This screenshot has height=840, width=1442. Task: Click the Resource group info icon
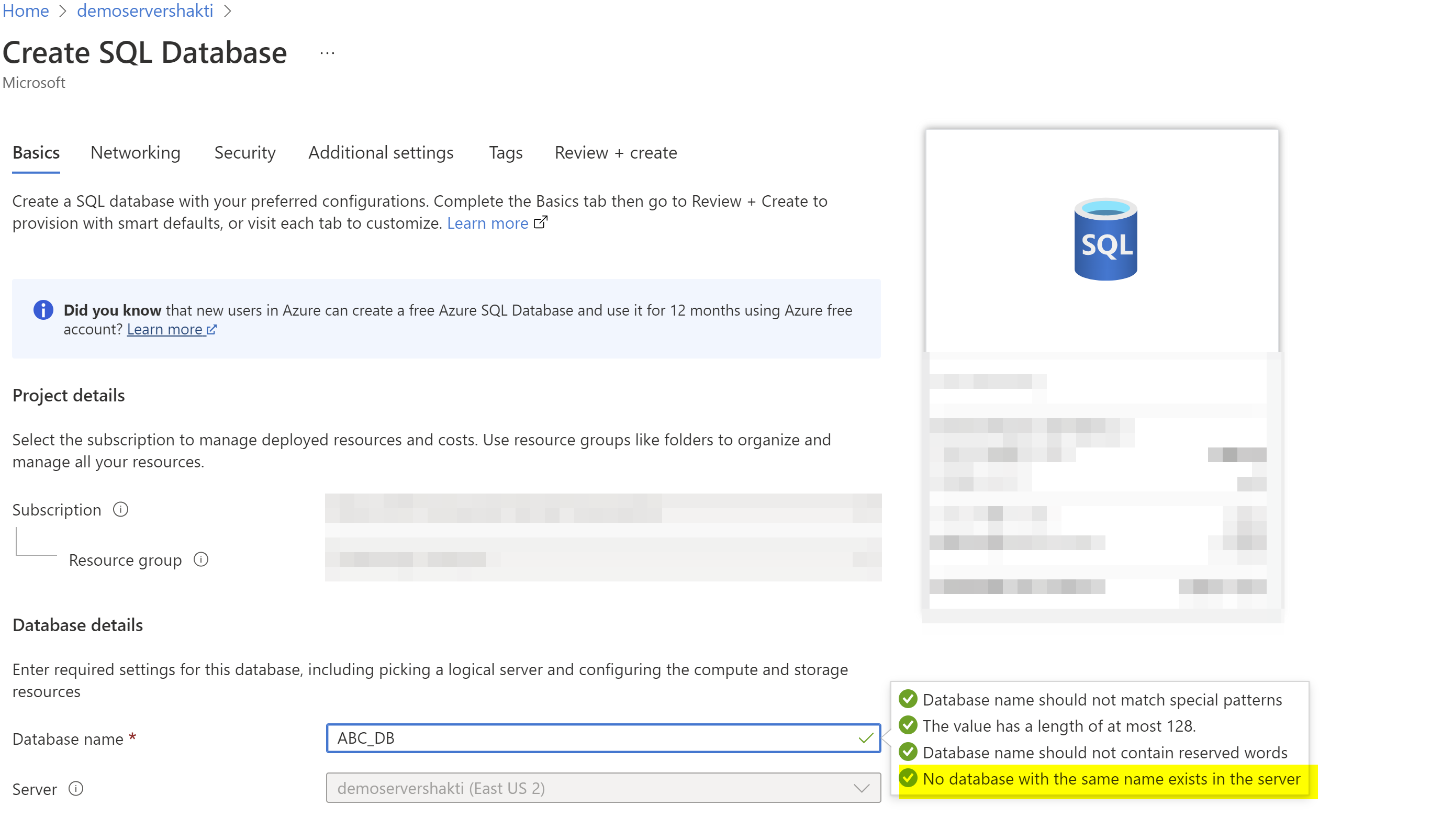[201, 559]
